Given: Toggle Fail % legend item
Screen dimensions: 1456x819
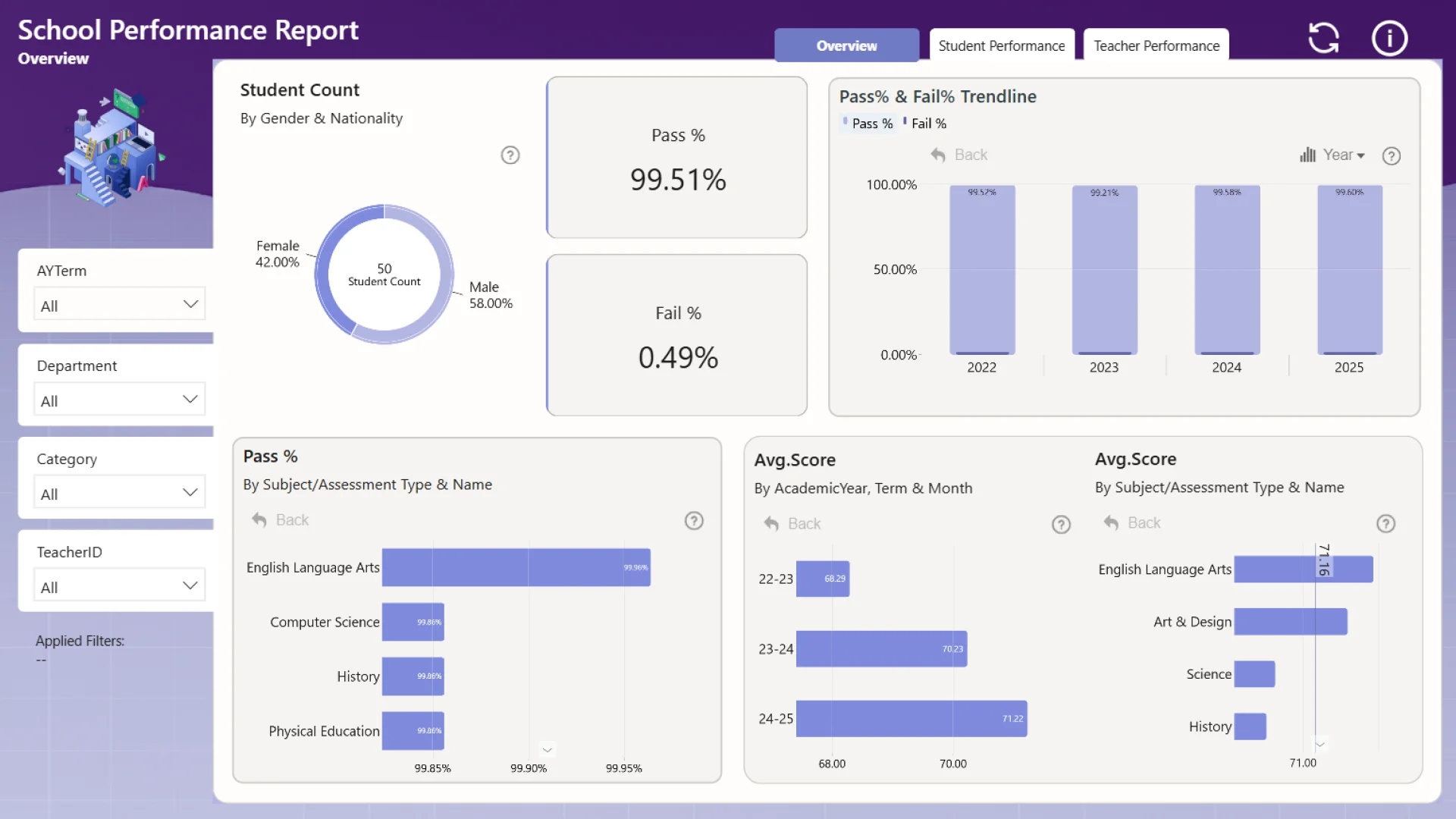Looking at the screenshot, I should [x=928, y=124].
